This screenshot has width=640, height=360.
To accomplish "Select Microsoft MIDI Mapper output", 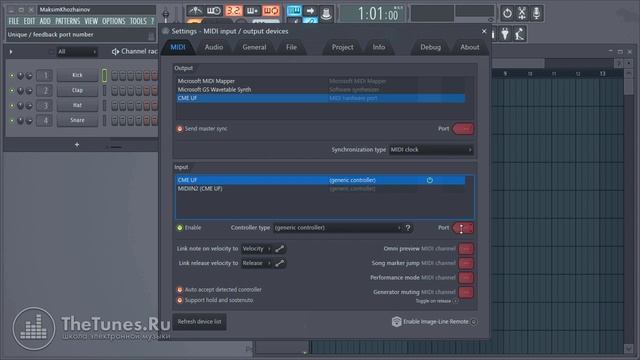I will pos(320,81).
